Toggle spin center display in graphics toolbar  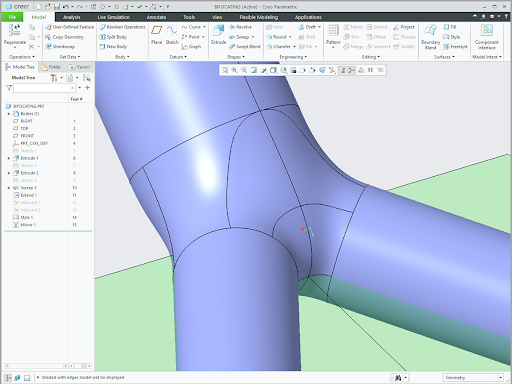pos(351,70)
